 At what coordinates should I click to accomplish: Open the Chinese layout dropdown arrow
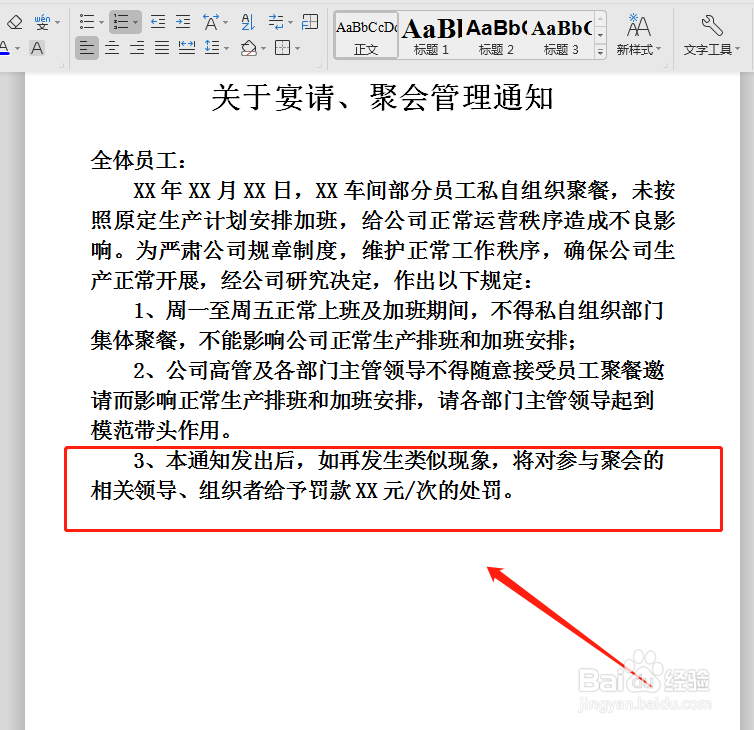[226, 23]
